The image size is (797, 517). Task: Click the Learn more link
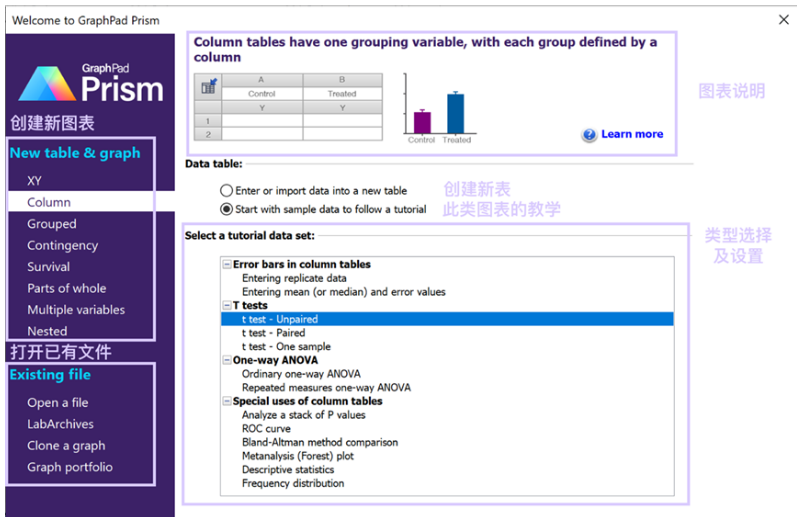[x=632, y=134]
